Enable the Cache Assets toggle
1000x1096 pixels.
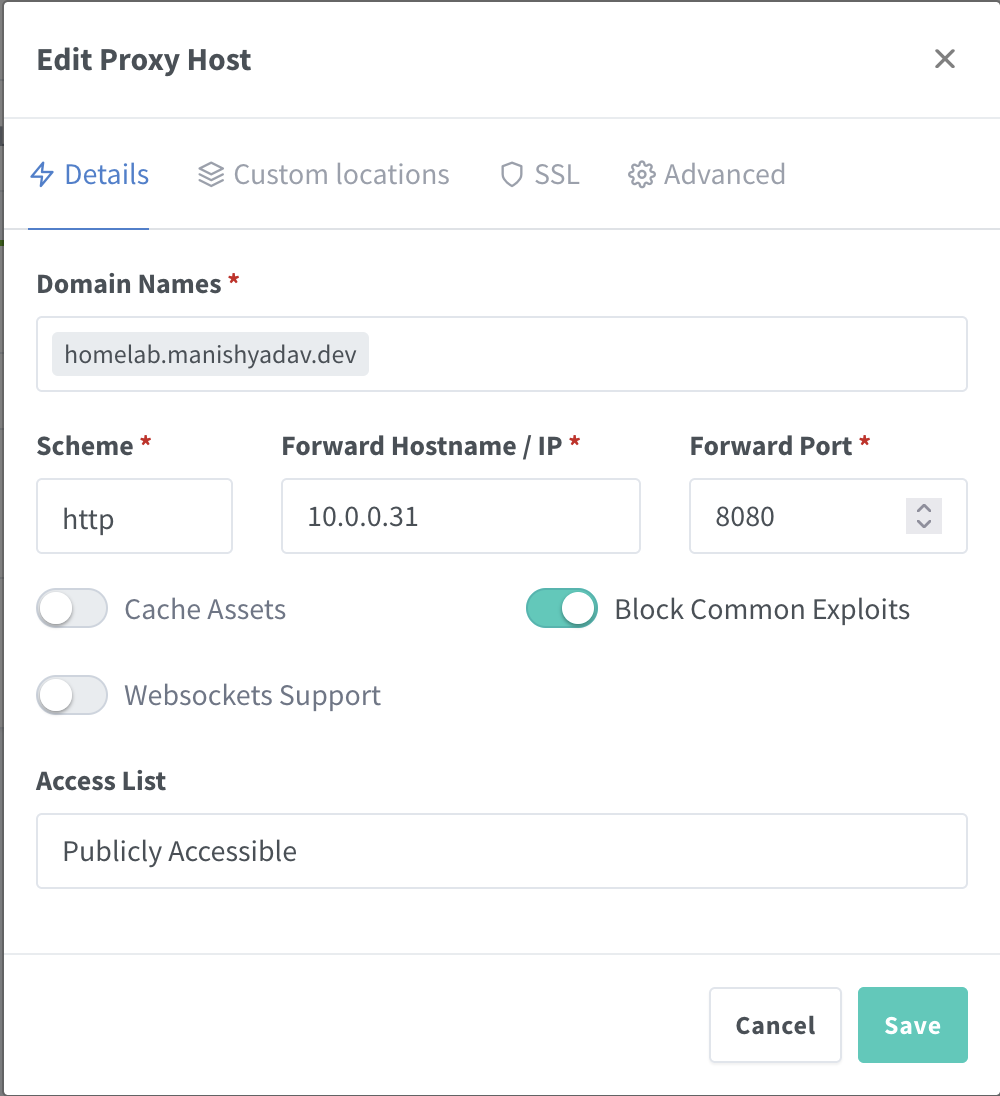[72, 609]
